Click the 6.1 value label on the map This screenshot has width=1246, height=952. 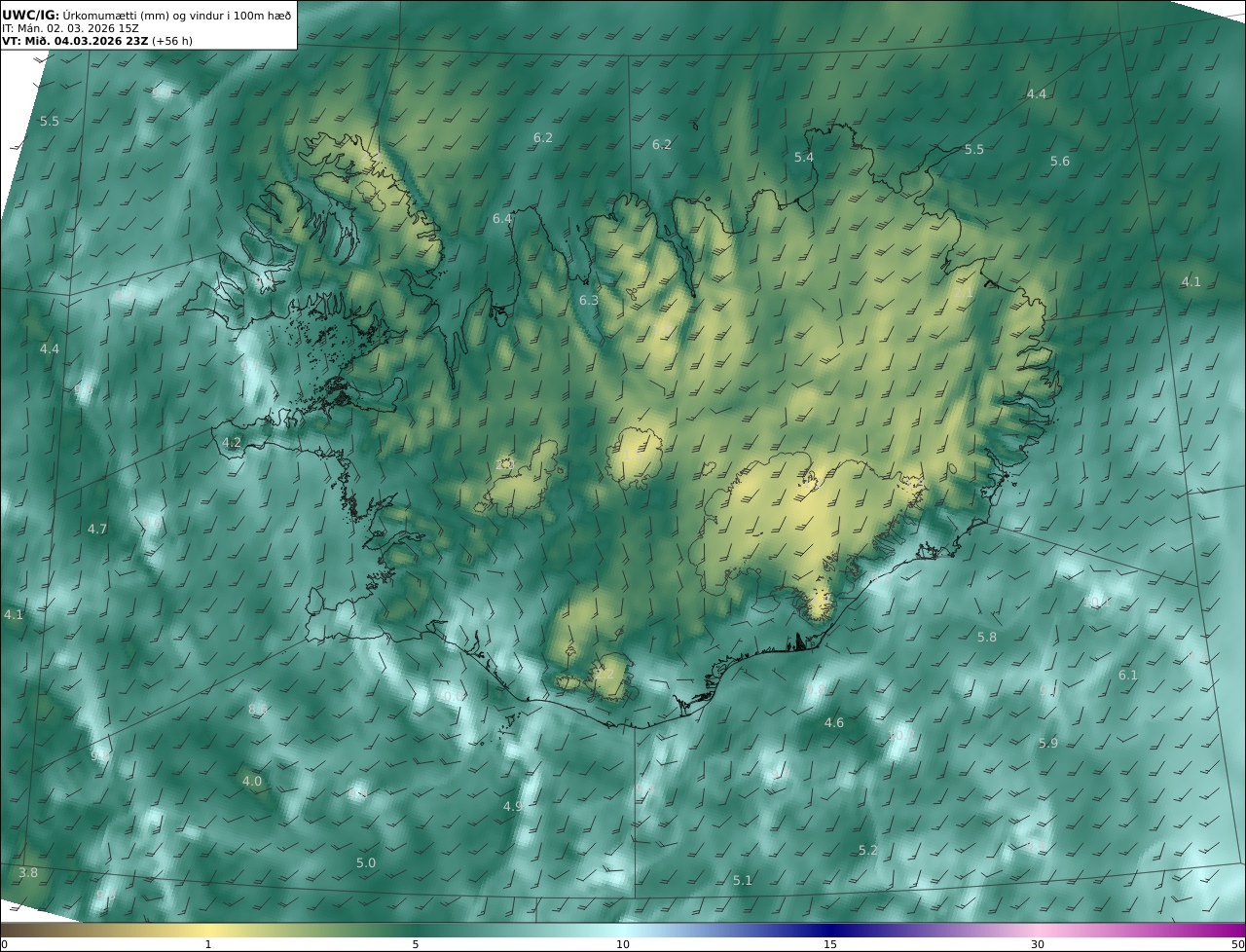[x=1128, y=675]
